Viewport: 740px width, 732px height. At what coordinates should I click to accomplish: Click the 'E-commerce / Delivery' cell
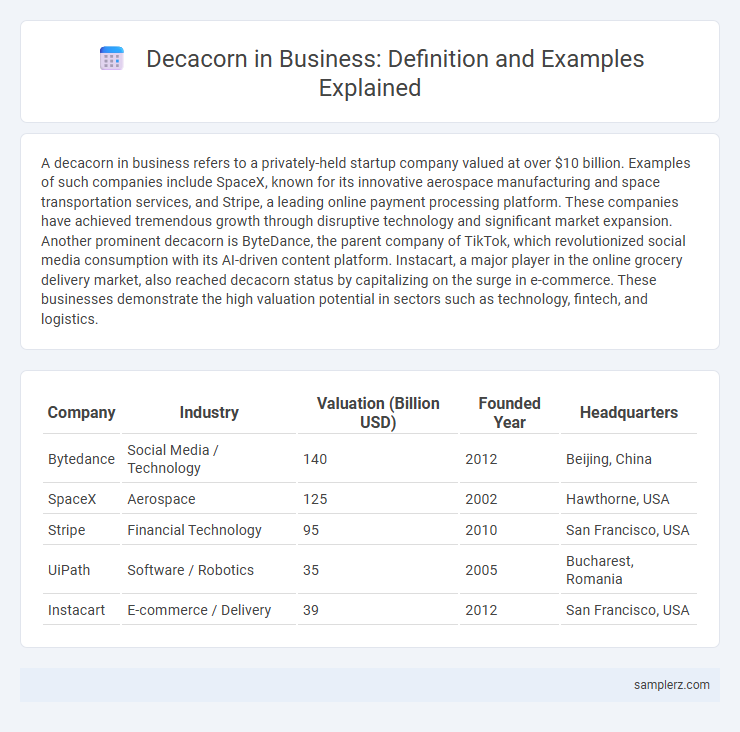tap(209, 610)
